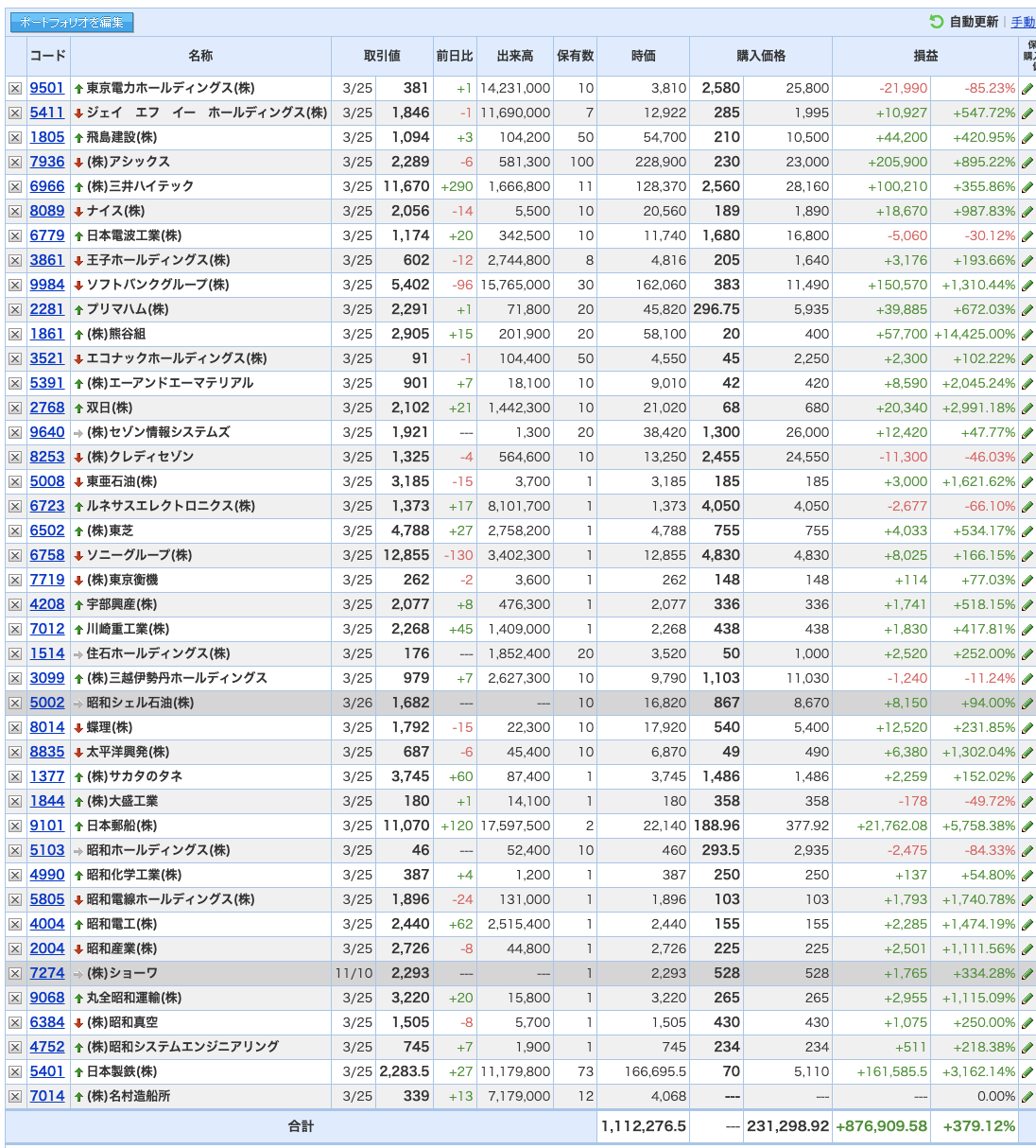The height and width of the screenshot is (1148, 1036).
Task: Click the name 丸全昭和運輸(株)
Action: [134, 998]
